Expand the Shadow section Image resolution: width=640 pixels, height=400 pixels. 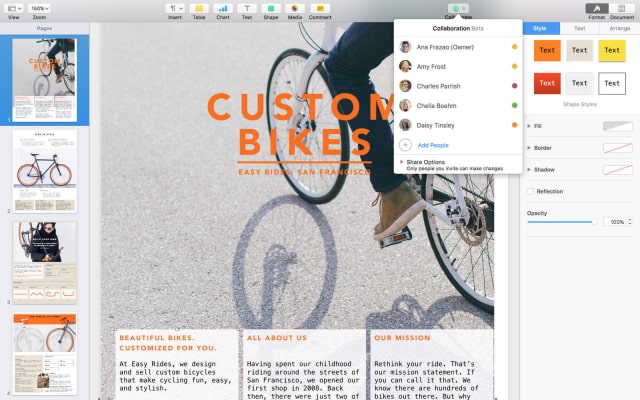click(x=528, y=169)
